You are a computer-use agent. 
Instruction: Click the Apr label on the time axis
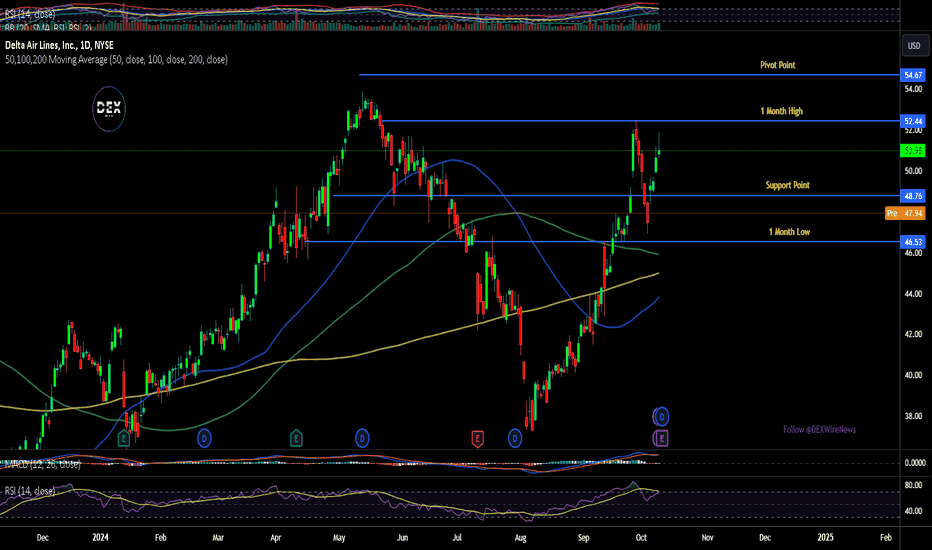pyautogui.click(x=275, y=538)
